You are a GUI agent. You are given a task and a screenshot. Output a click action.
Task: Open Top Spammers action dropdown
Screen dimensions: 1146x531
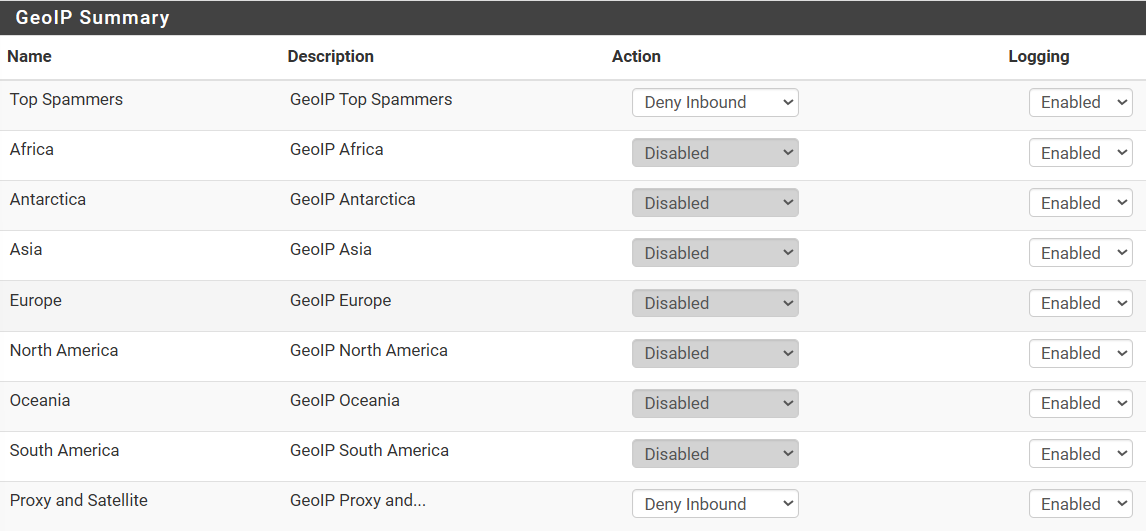point(715,102)
